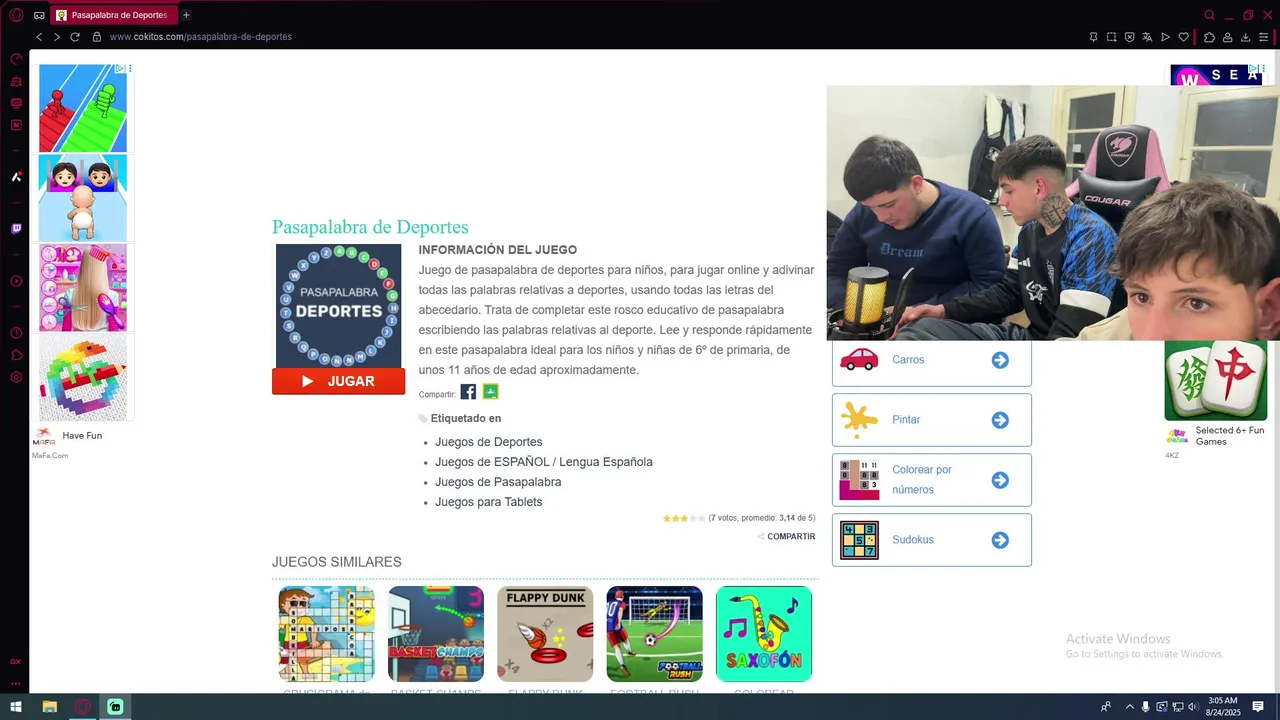This screenshot has width=1280, height=720.
Task: Reload the cokitos page
Action: click(75, 37)
